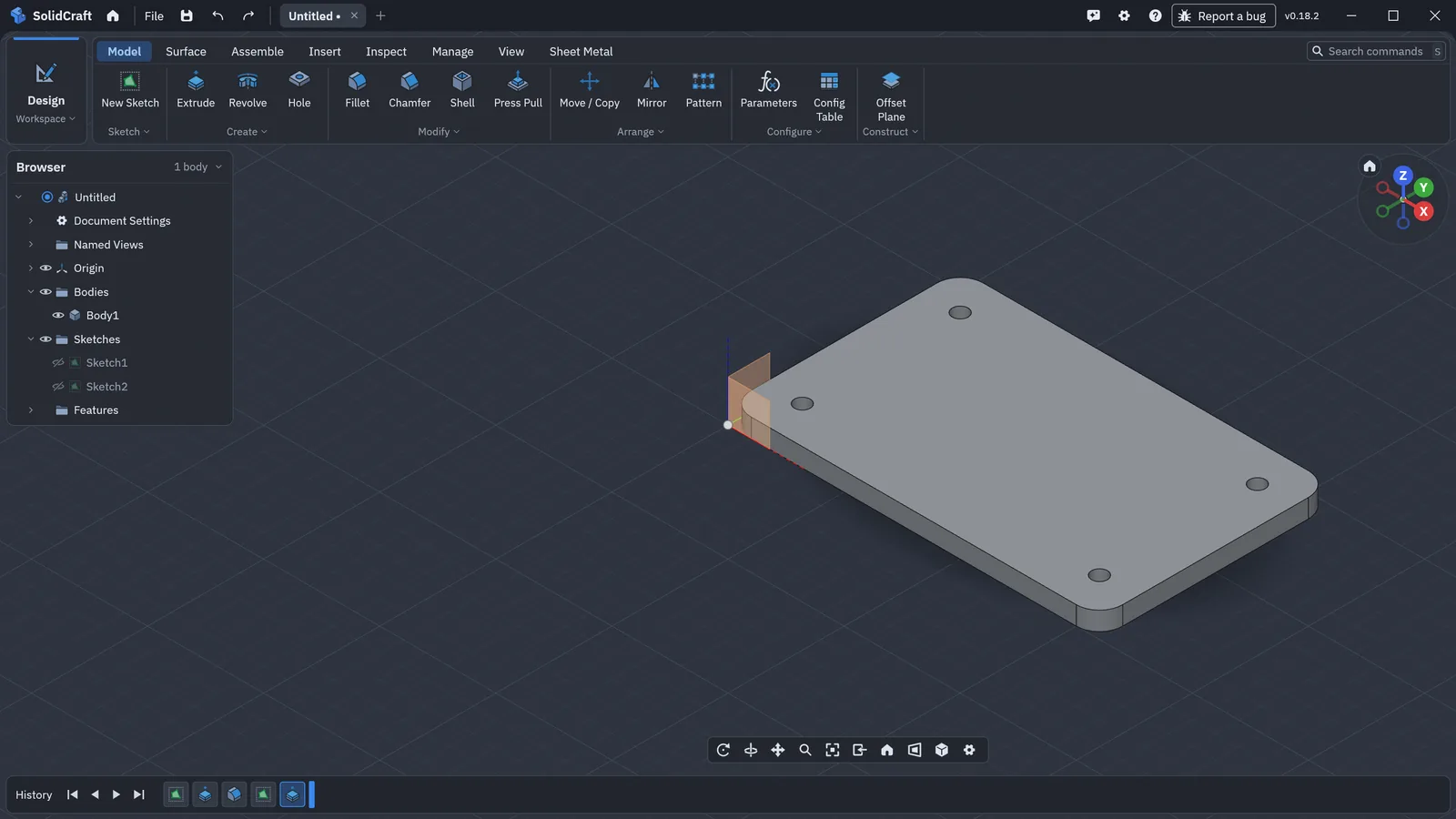Select the Move / Copy tool
Image resolution: width=1456 pixels, height=819 pixels.
coord(590,90)
